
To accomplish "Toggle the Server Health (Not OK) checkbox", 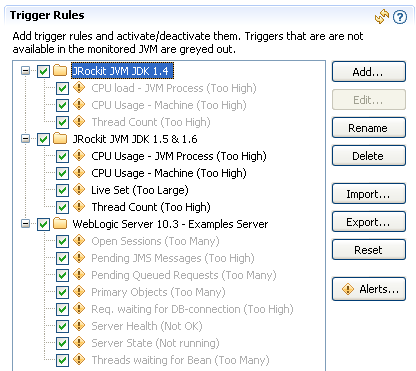I will point(62,326).
